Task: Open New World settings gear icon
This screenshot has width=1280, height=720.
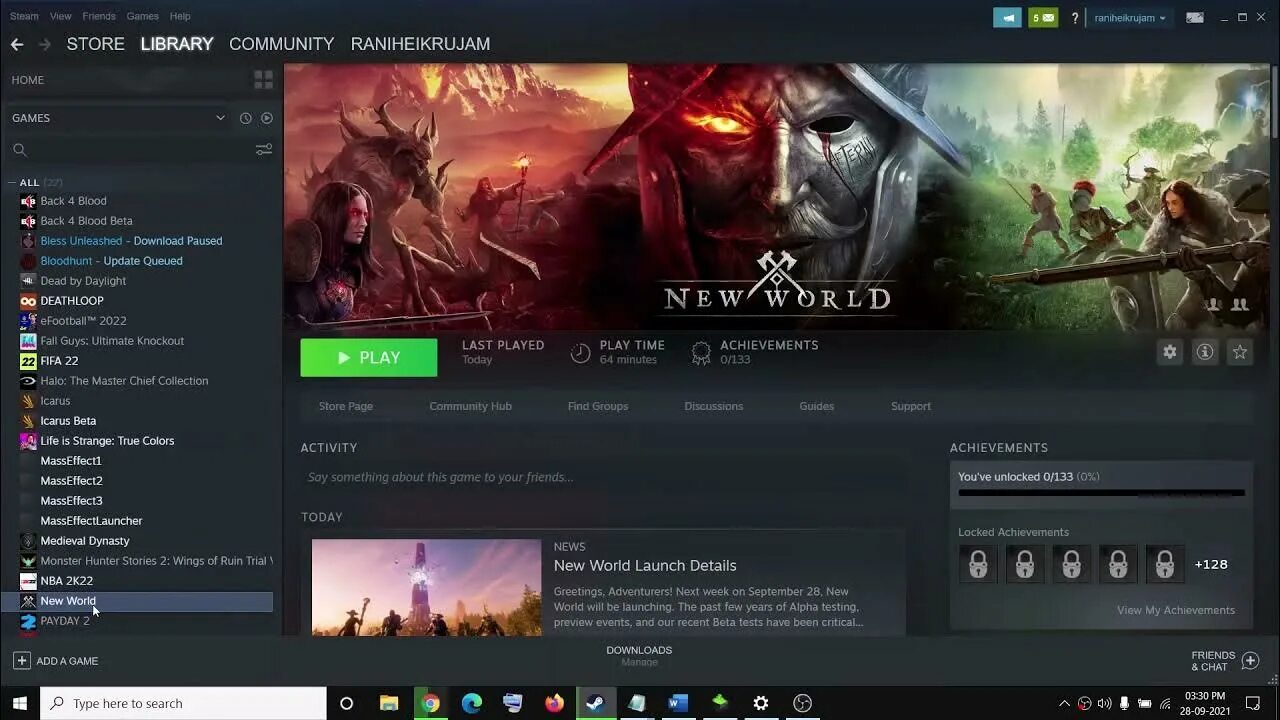Action: pyautogui.click(x=1170, y=352)
